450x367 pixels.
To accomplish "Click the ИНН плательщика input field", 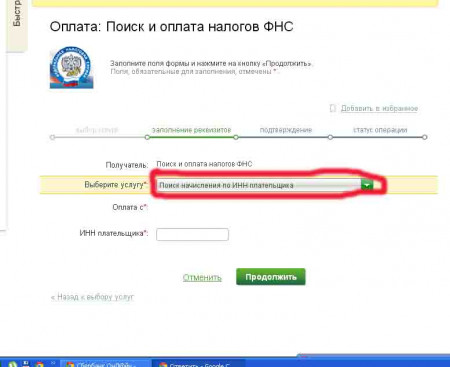I will (x=192, y=234).
